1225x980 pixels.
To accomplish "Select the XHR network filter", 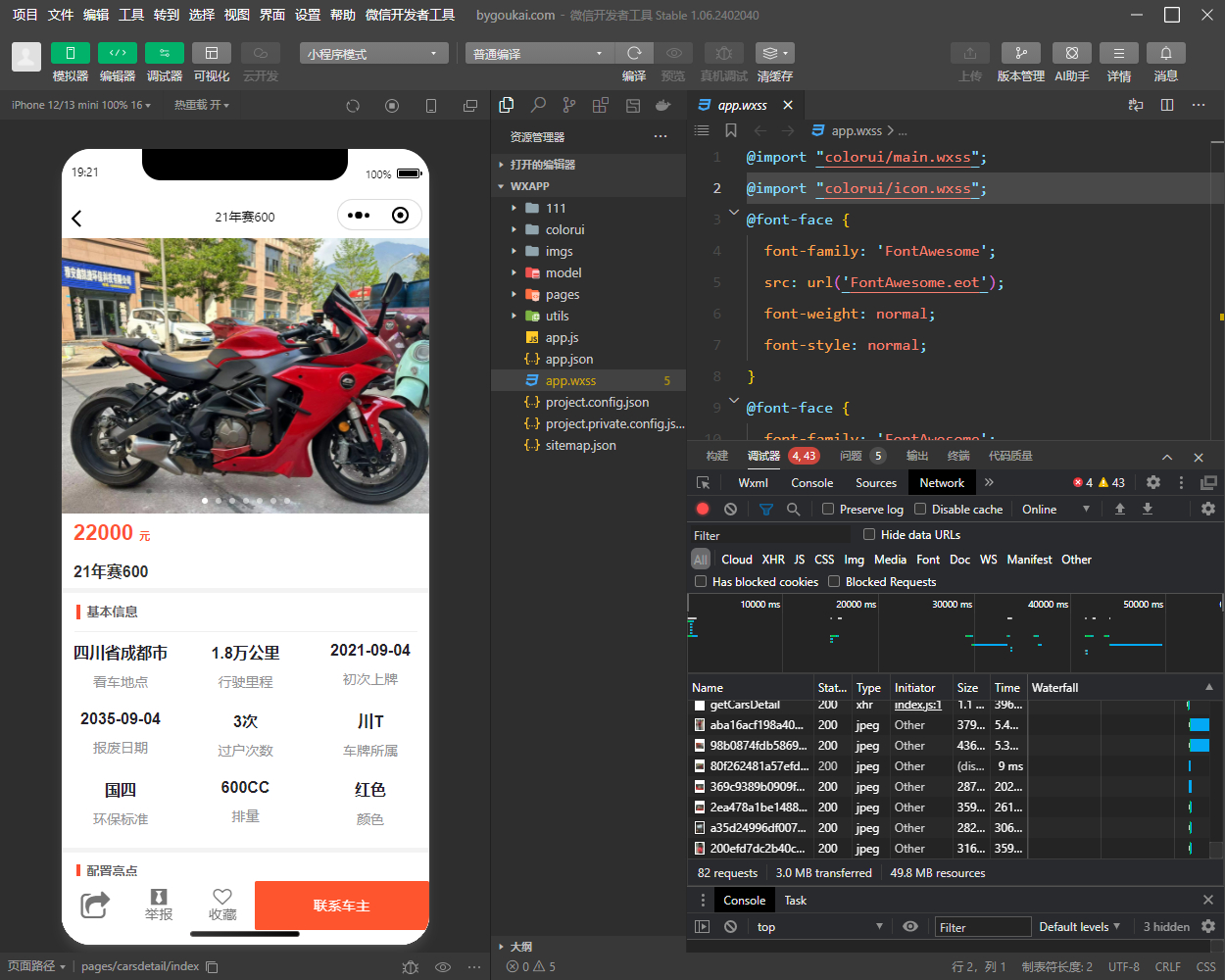I will tap(773, 560).
